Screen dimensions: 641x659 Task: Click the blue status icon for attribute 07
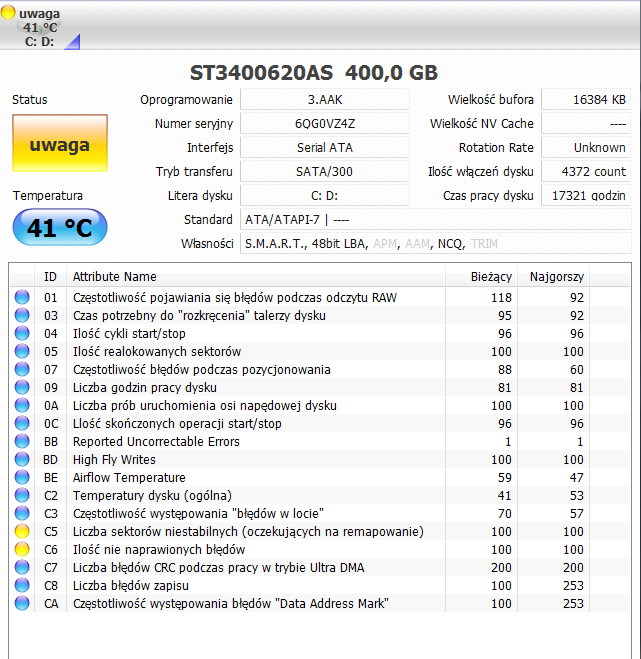pyautogui.click(x=22, y=369)
